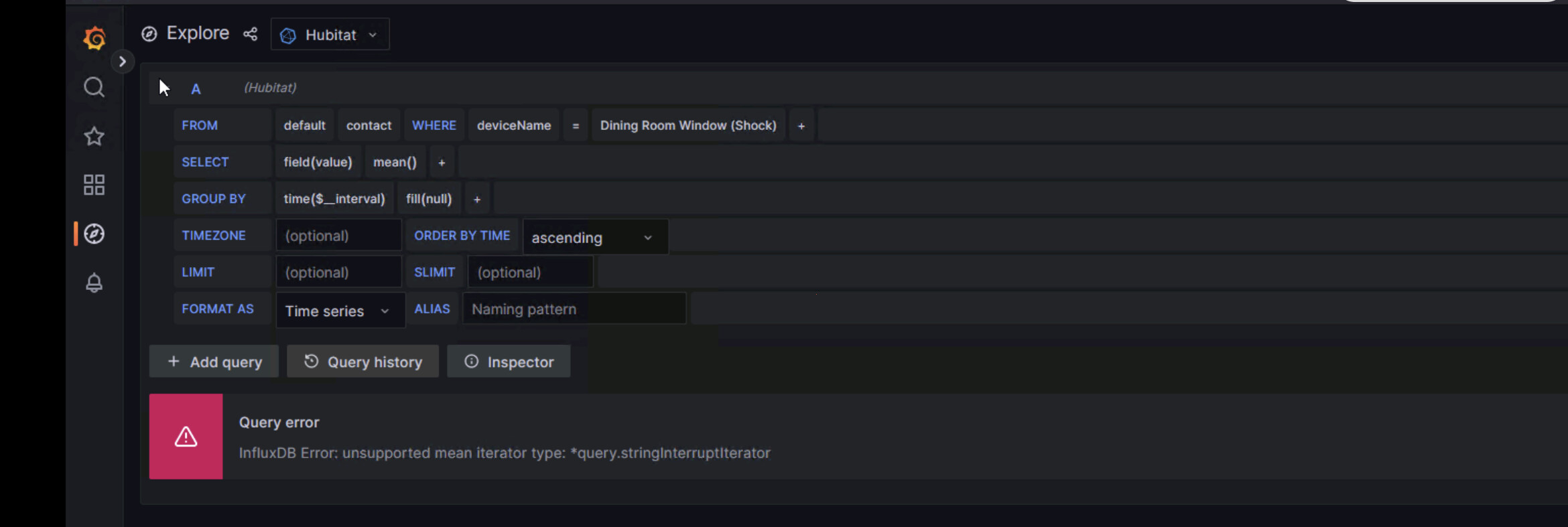This screenshot has height=527, width=1568.
Task: Click the ALIAS label
Action: pos(432,309)
